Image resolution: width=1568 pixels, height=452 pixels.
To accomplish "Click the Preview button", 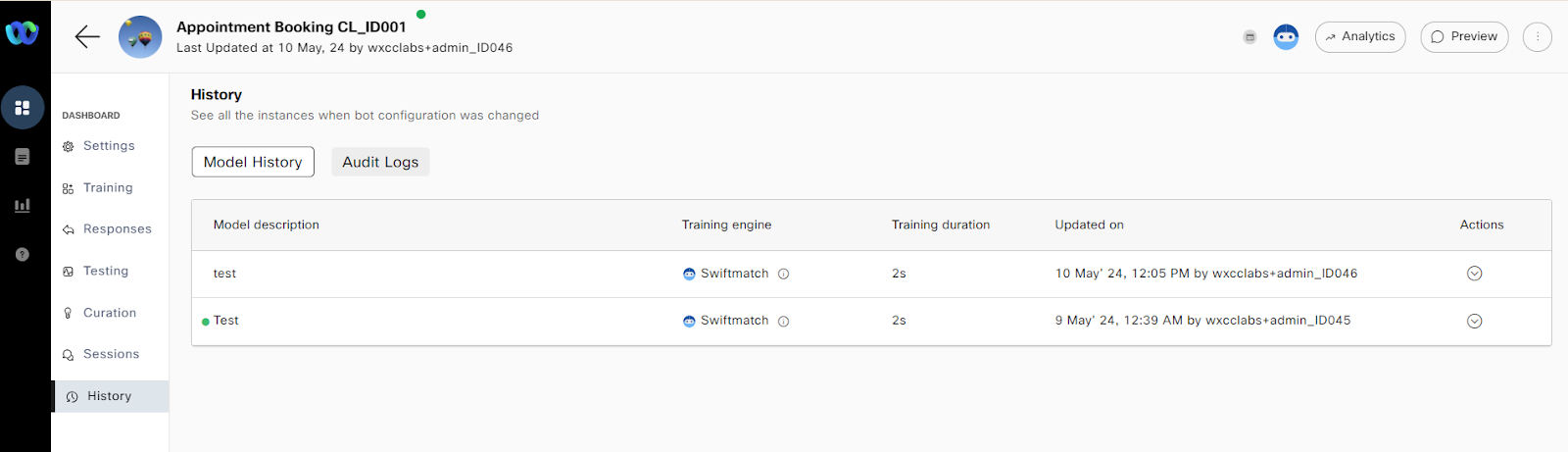I will point(1464,37).
